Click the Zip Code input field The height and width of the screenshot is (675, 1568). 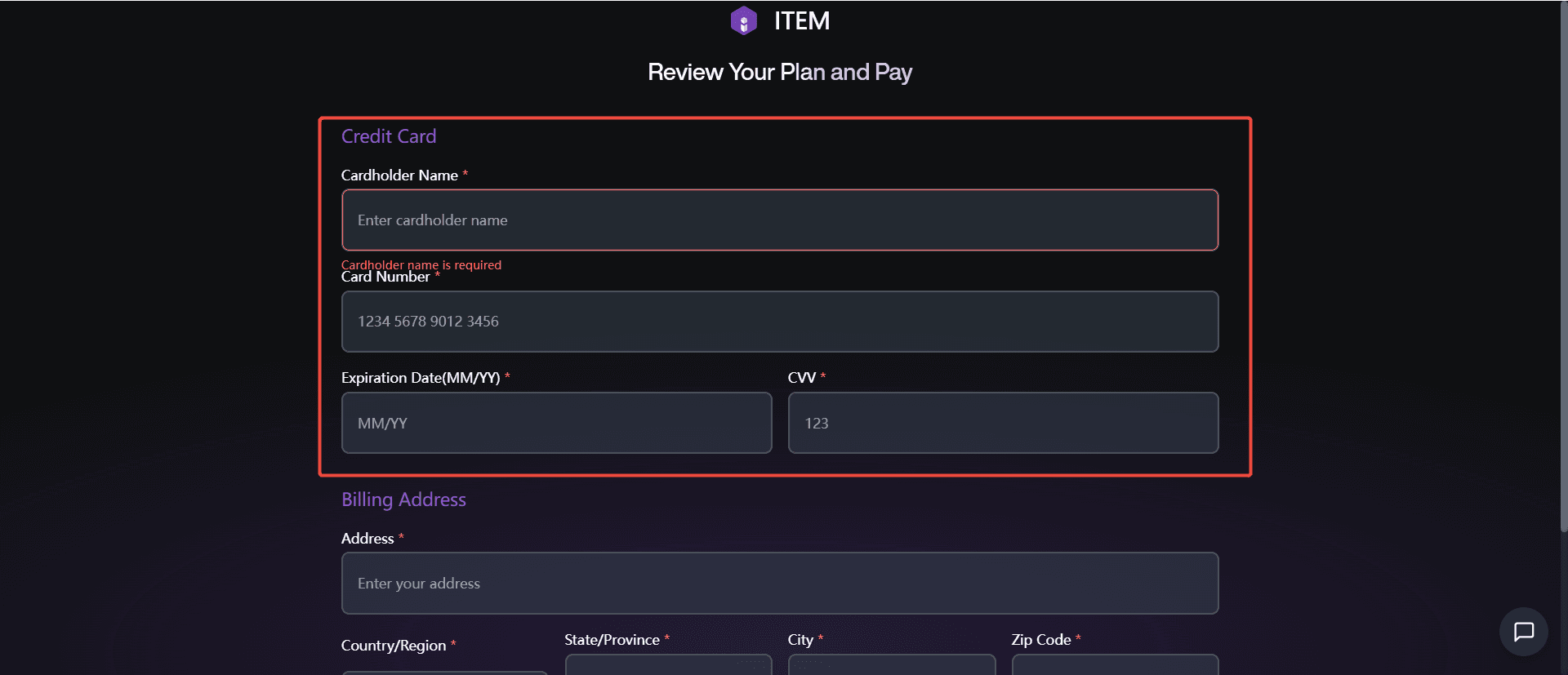pos(1115,665)
